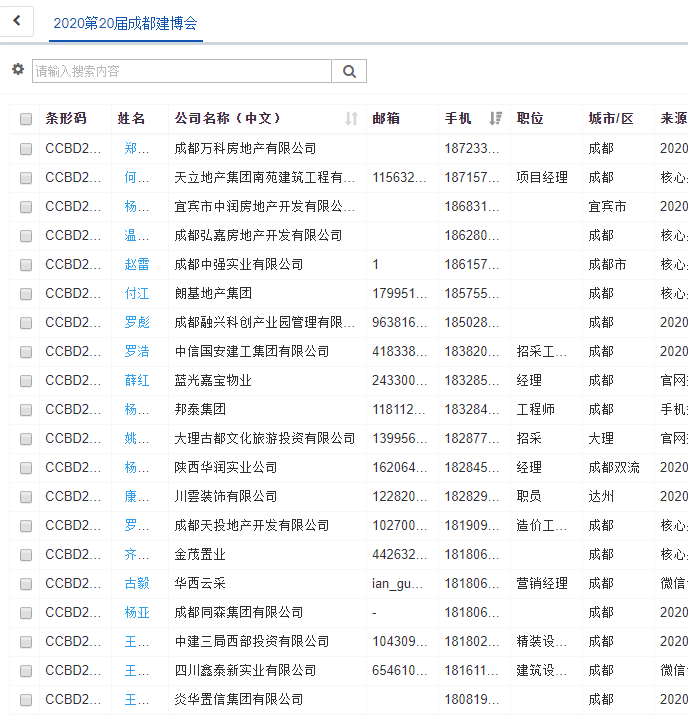
Task: Open 康... link for 川雲装饰 row
Action: pyautogui.click(x=137, y=496)
